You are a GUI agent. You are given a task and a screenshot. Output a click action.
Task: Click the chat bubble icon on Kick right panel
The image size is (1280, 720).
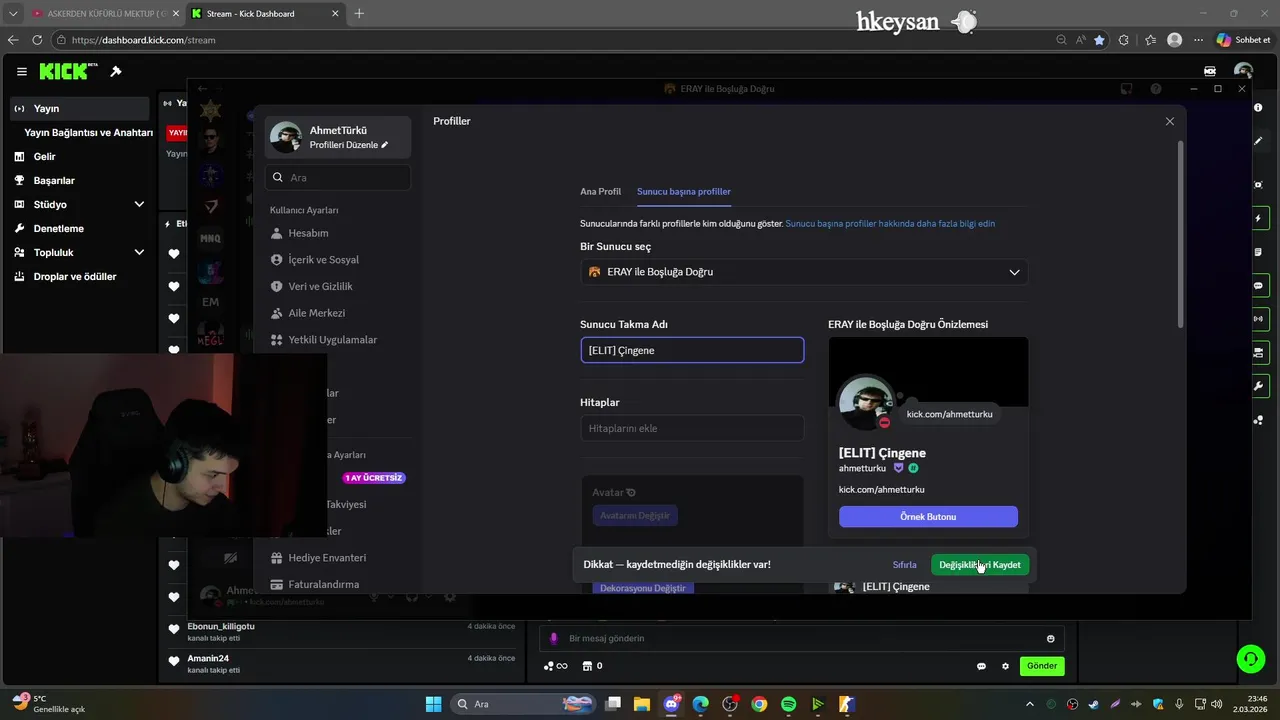(x=1258, y=285)
